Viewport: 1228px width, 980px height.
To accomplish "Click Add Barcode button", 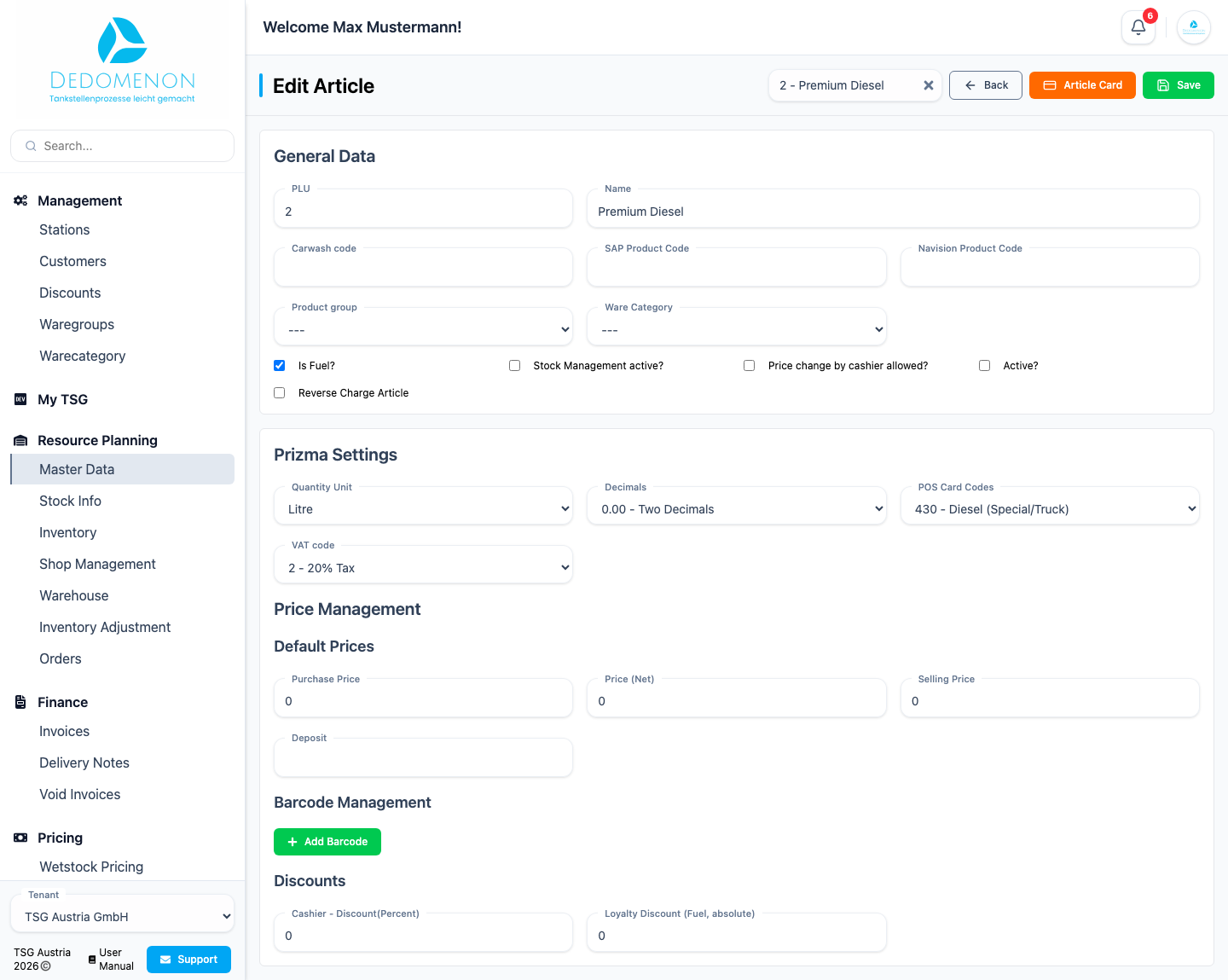I will click(327, 842).
